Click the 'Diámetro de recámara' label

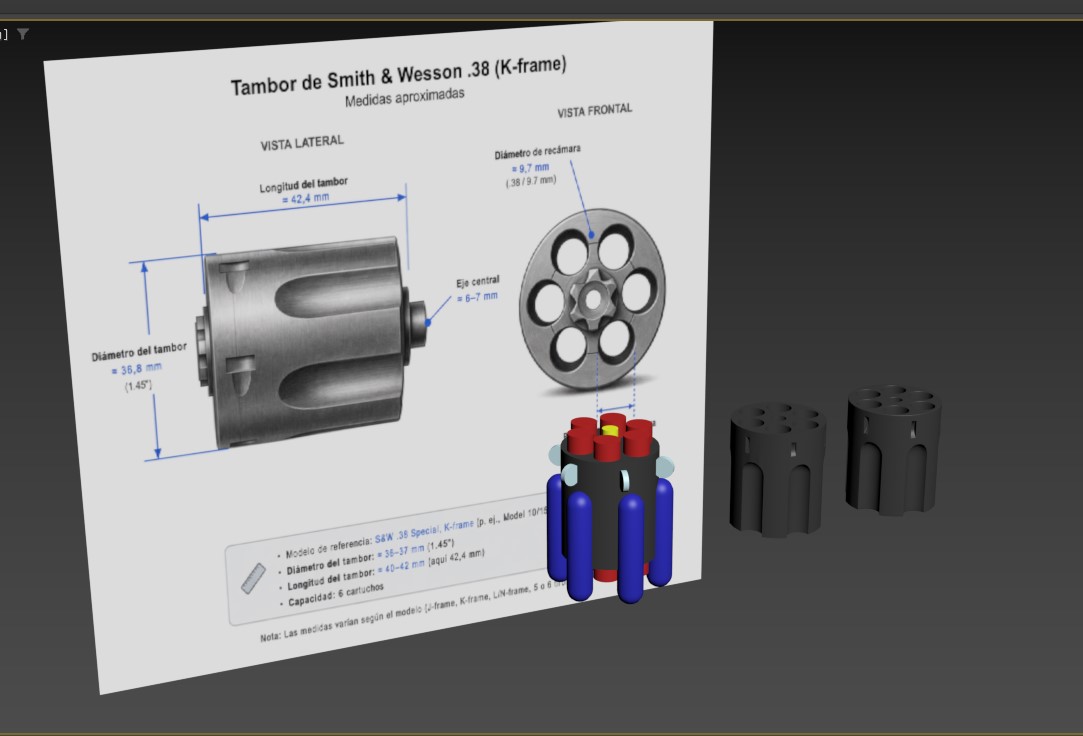(x=537, y=152)
